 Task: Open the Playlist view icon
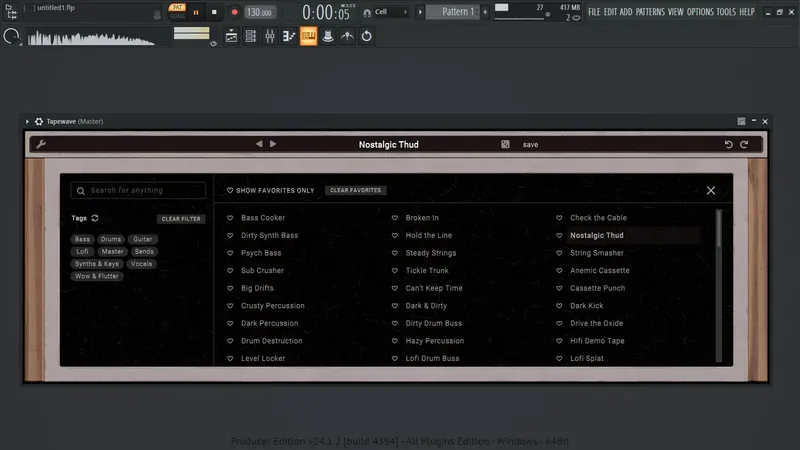[231, 36]
